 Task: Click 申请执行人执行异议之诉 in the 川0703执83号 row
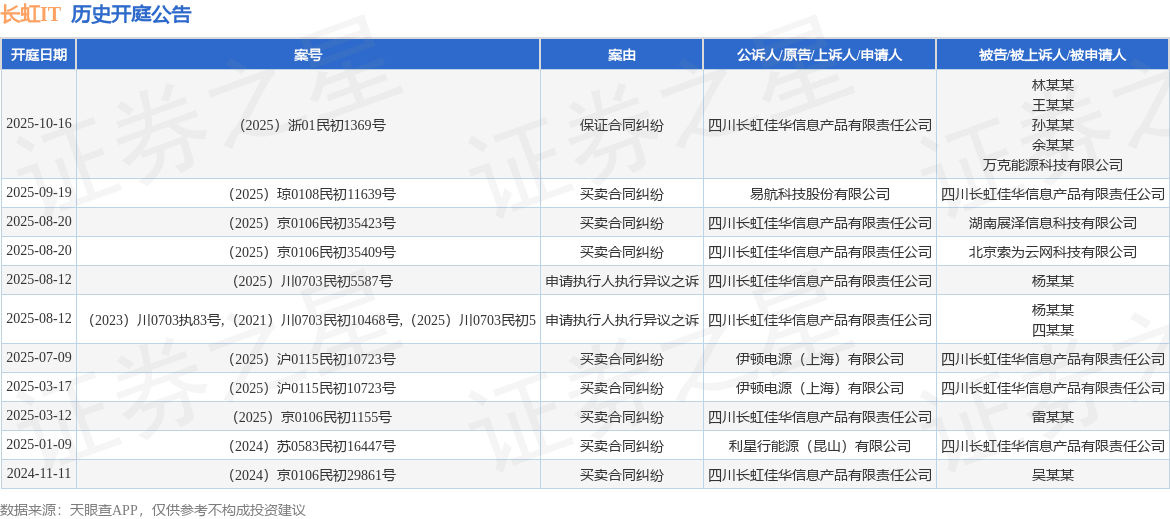coord(622,321)
